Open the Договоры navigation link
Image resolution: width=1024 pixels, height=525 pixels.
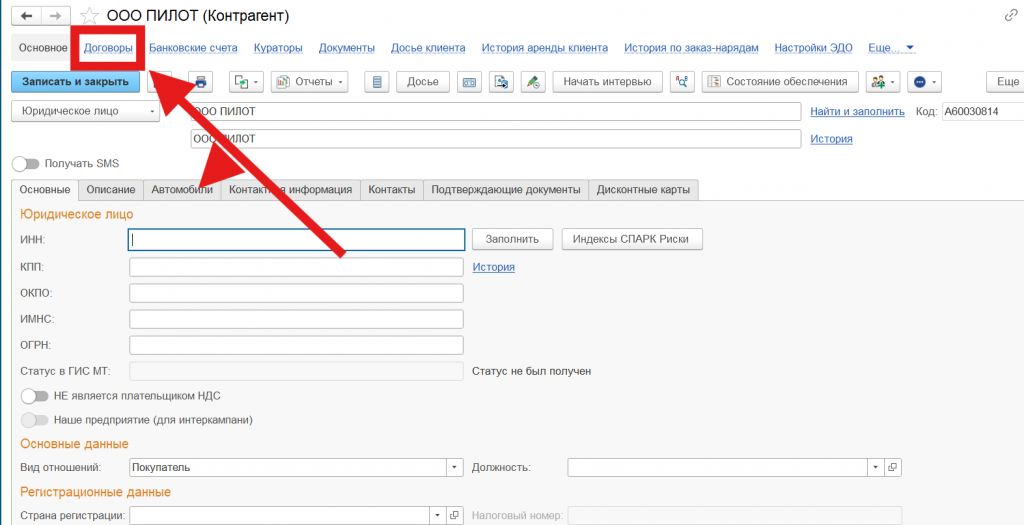(108, 48)
